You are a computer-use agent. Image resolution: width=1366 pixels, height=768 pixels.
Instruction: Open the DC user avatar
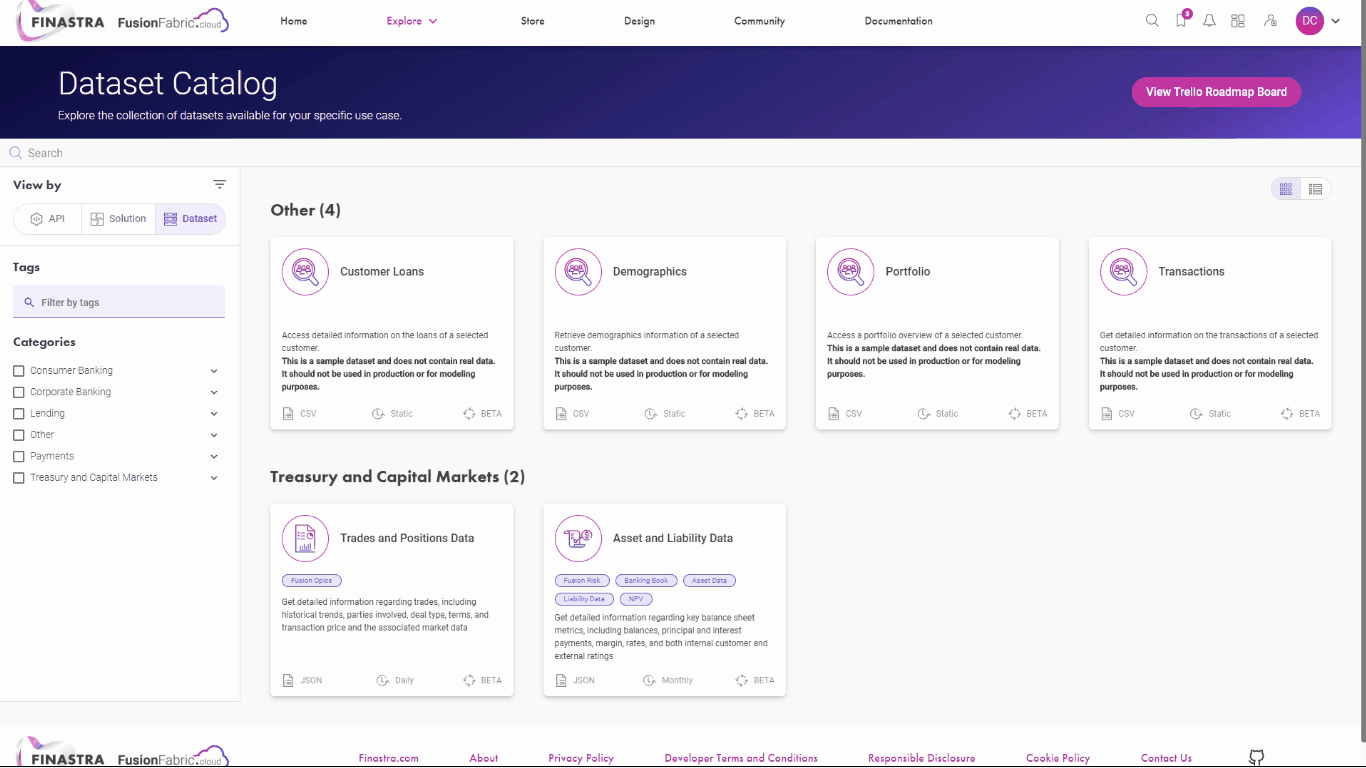coord(1310,21)
